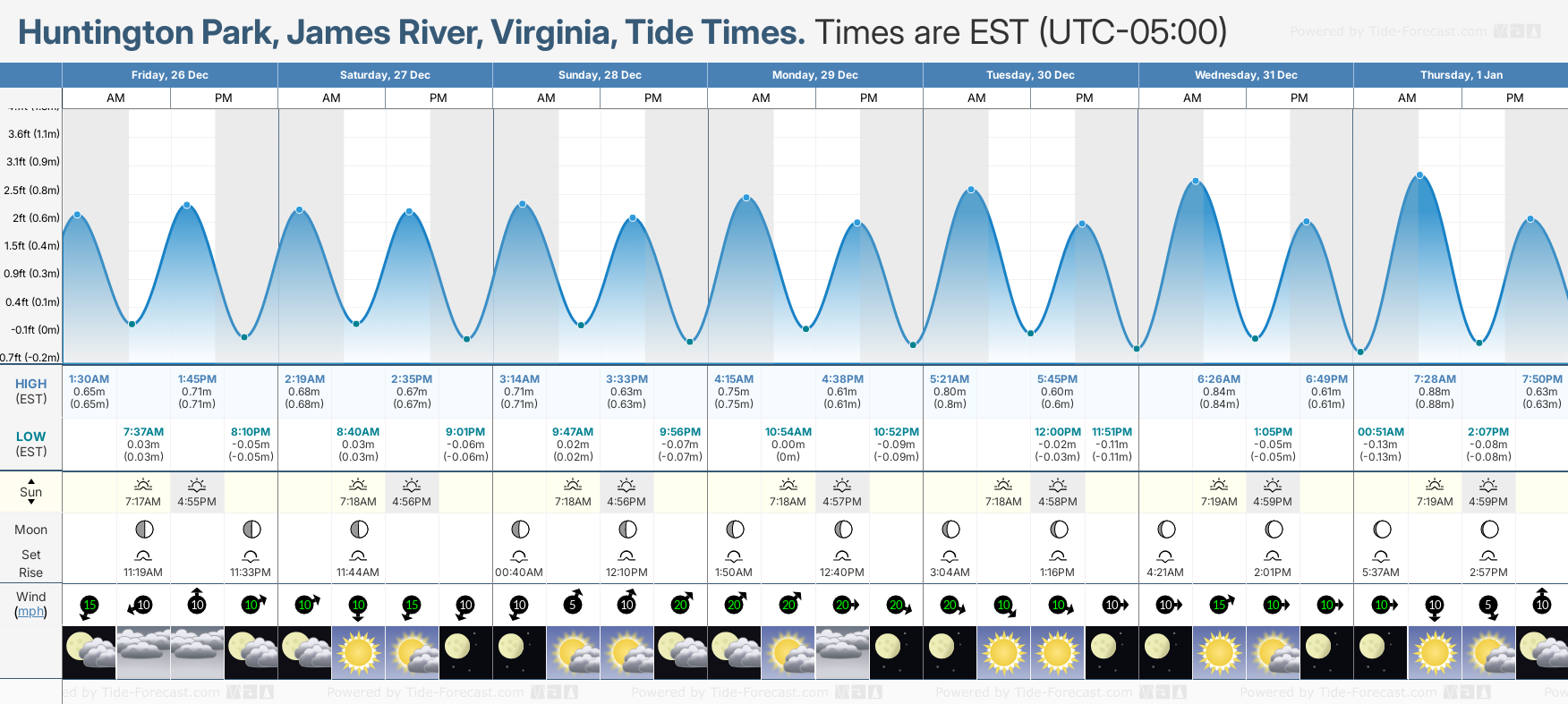Image resolution: width=1568 pixels, height=704 pixels.
Task: Click Friday's 7:37AM low tide point marker
Action: coord(132,324)
